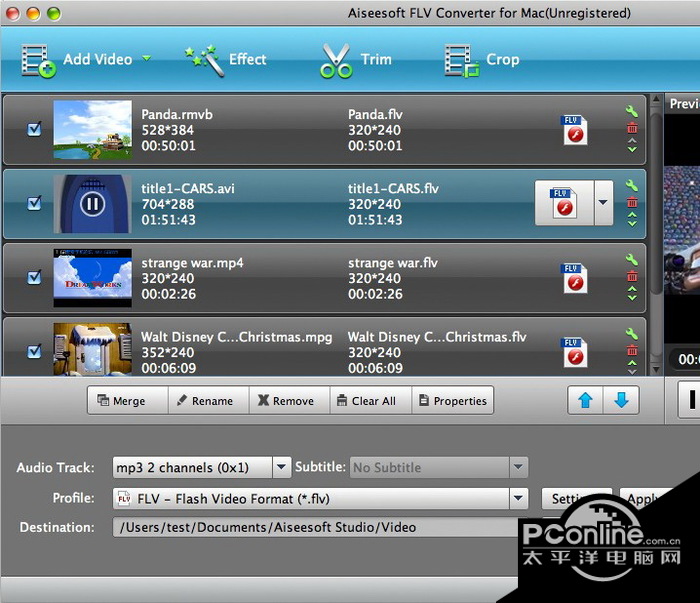Expand the format dropdown arrow for title1-CARS.flv
The height and width of the screenshot is (603, 700).
point(603,203)
